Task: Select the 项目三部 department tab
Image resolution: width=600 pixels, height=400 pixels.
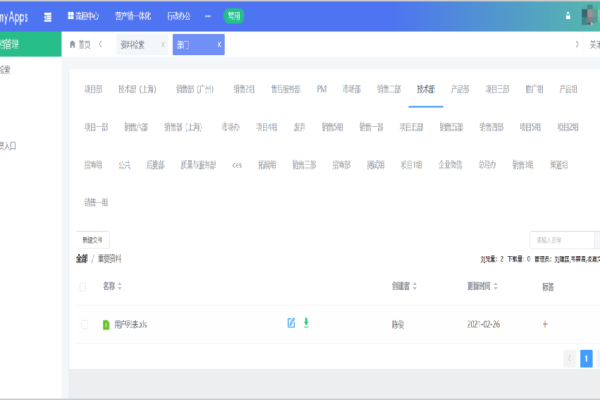Action: pos(497,89)
